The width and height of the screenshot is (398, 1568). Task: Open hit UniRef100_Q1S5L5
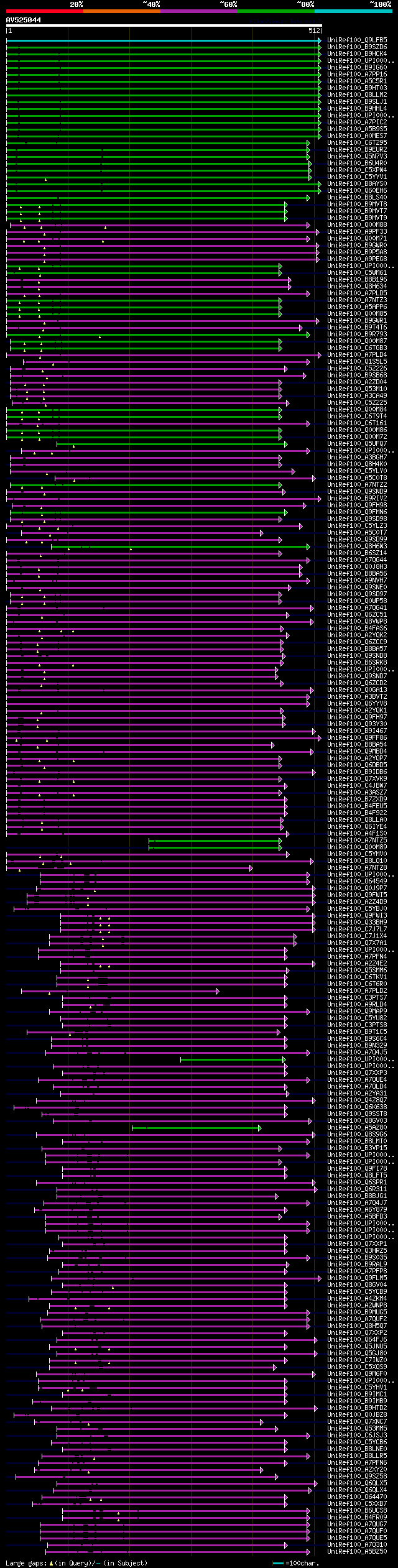click(x=357, y=362)
